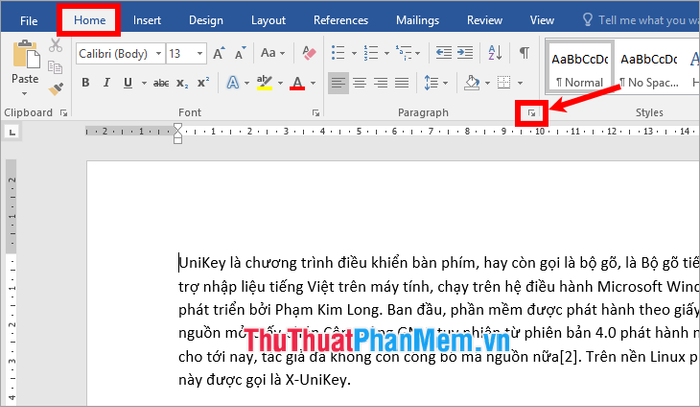The image size is (700, 407).
Task: Click in the paragraph starting with UniKey
Action: click(x=439, y=321)
